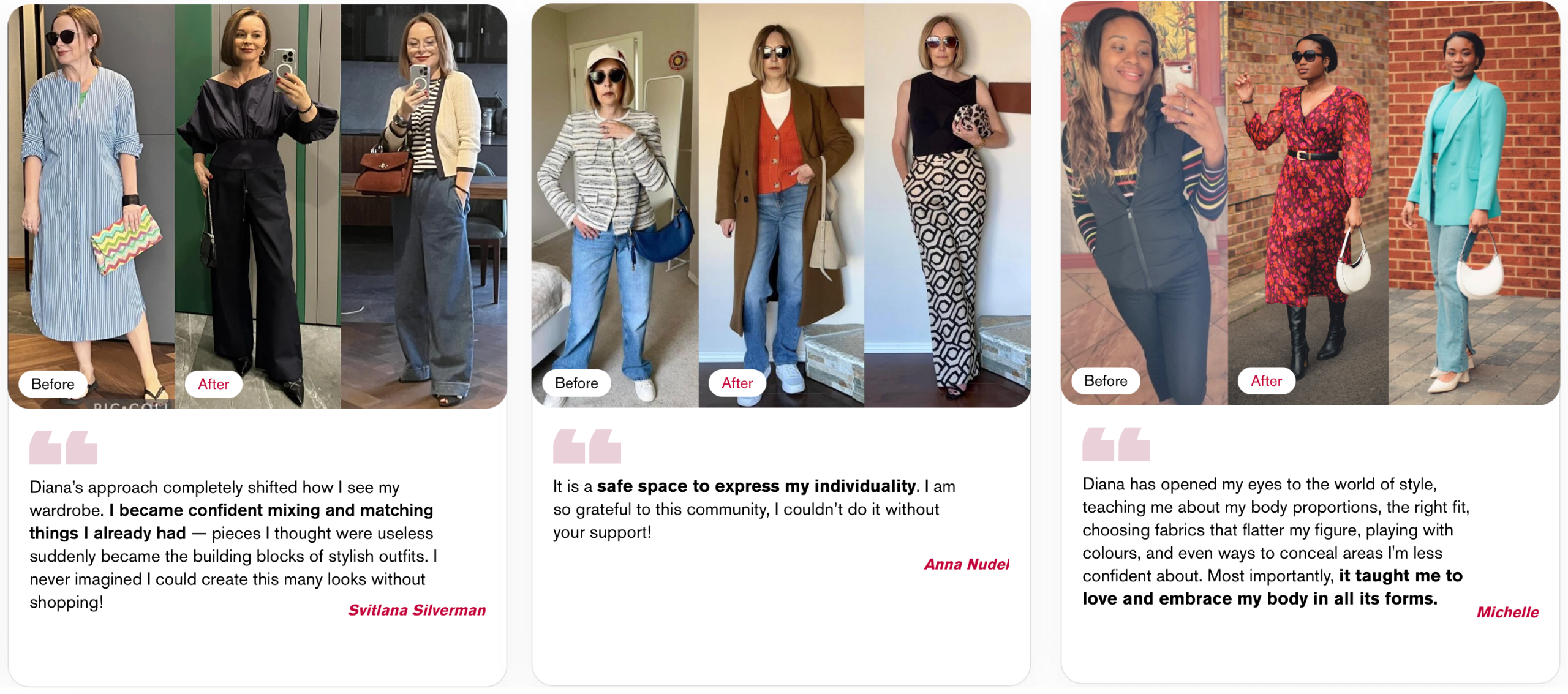View the turquoise blazer outfit photo

pos(1474,203)
